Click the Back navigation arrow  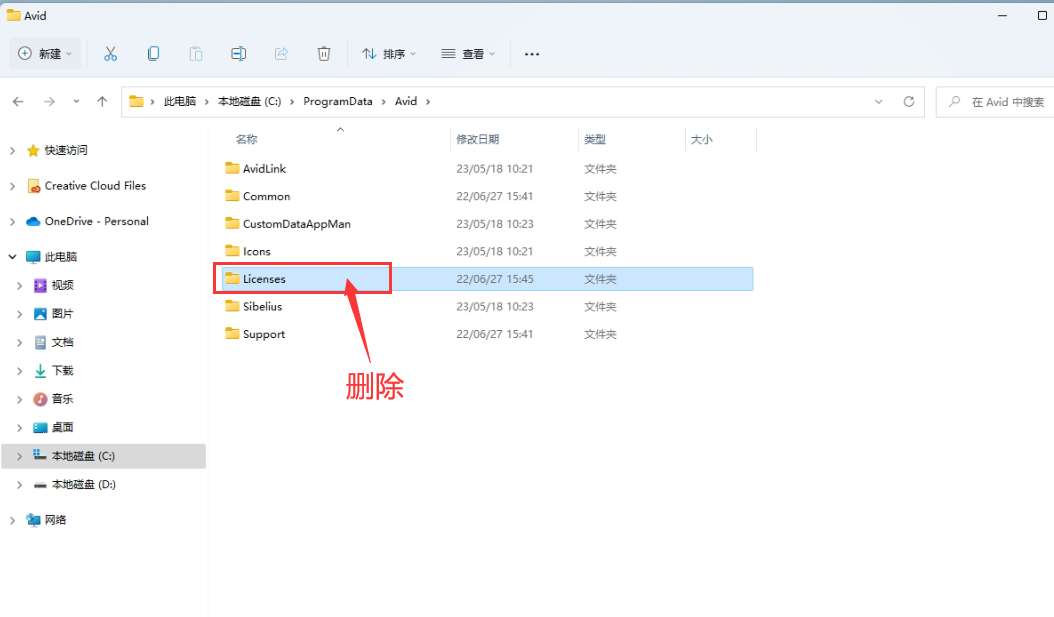coord(18,102)
